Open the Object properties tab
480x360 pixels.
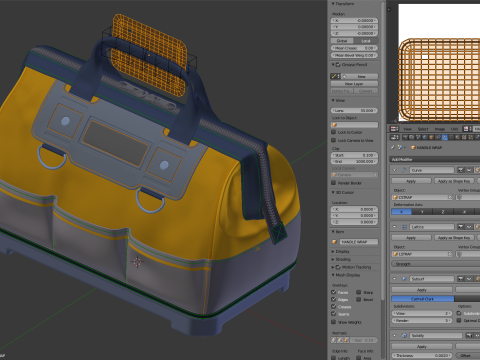pyautogui.click(x=431, y=137)
